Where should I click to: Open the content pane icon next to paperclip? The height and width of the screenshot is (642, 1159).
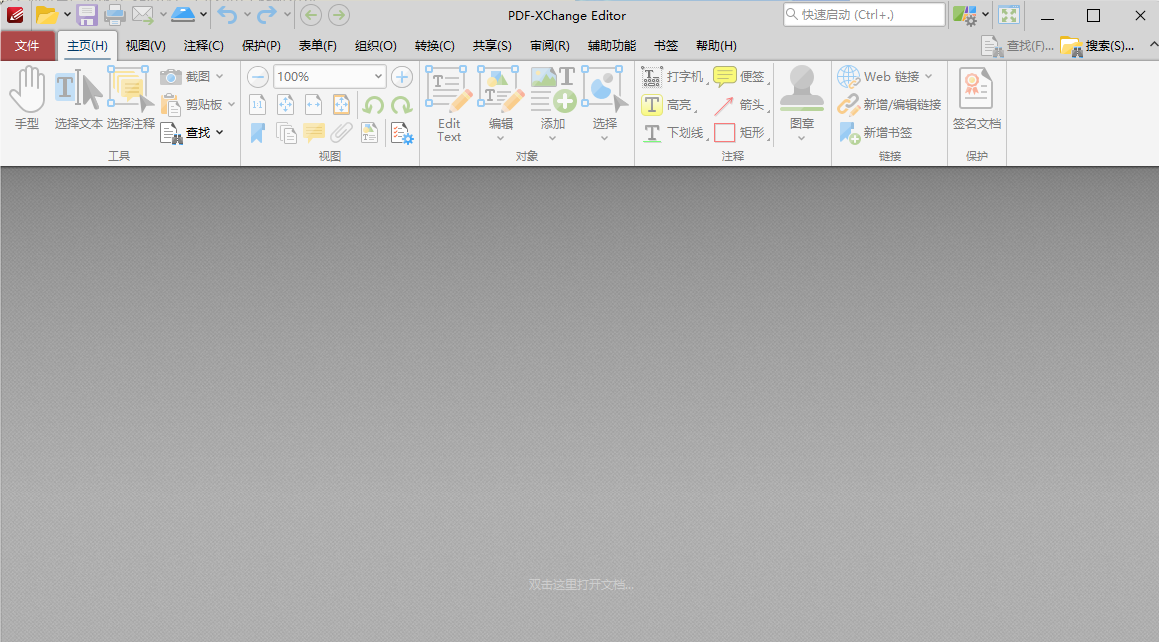point(370,133)
